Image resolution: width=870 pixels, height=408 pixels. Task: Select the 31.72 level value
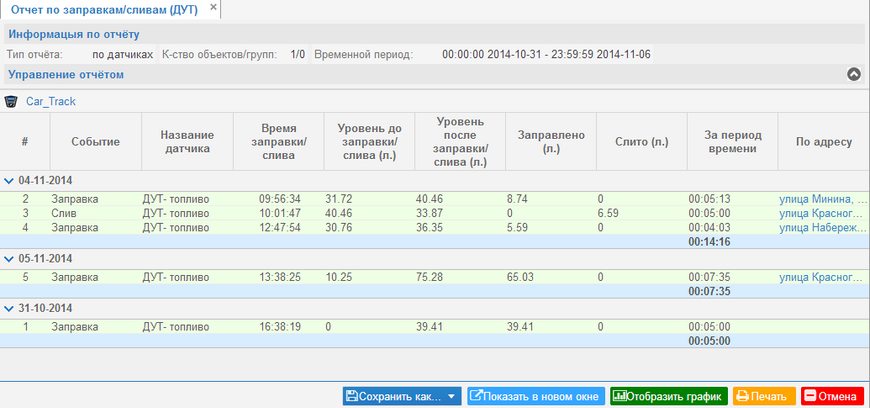(338, 199)
